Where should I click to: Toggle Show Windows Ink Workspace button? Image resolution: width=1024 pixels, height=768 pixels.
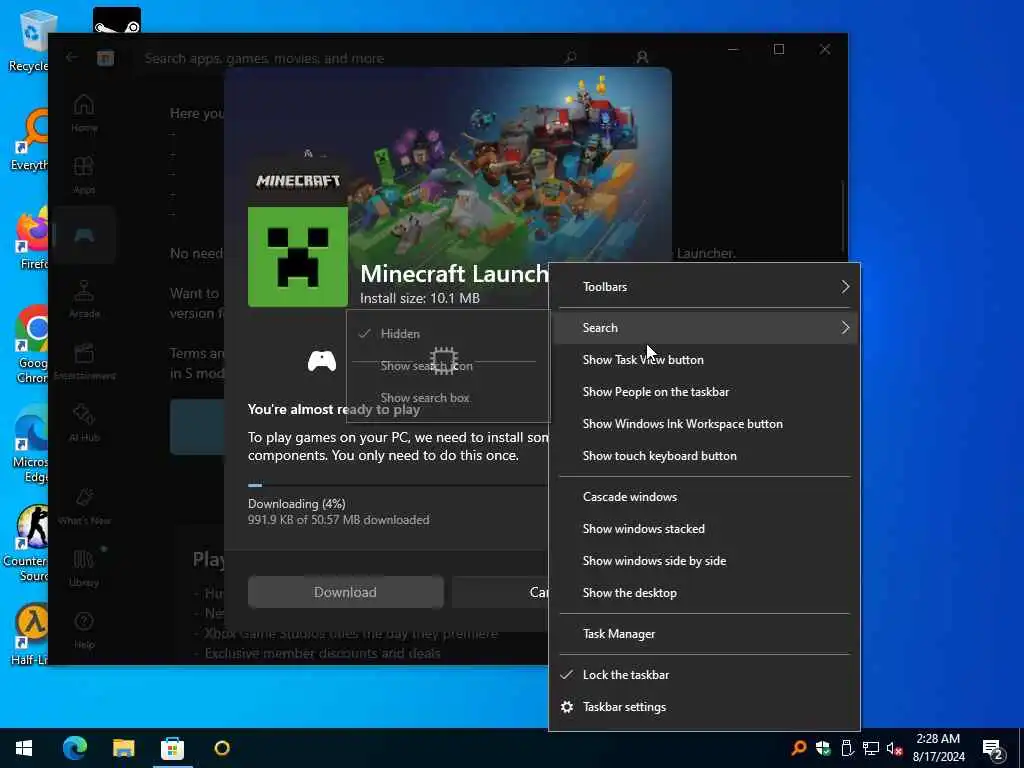pyautogui.click(x=705, y=424)
